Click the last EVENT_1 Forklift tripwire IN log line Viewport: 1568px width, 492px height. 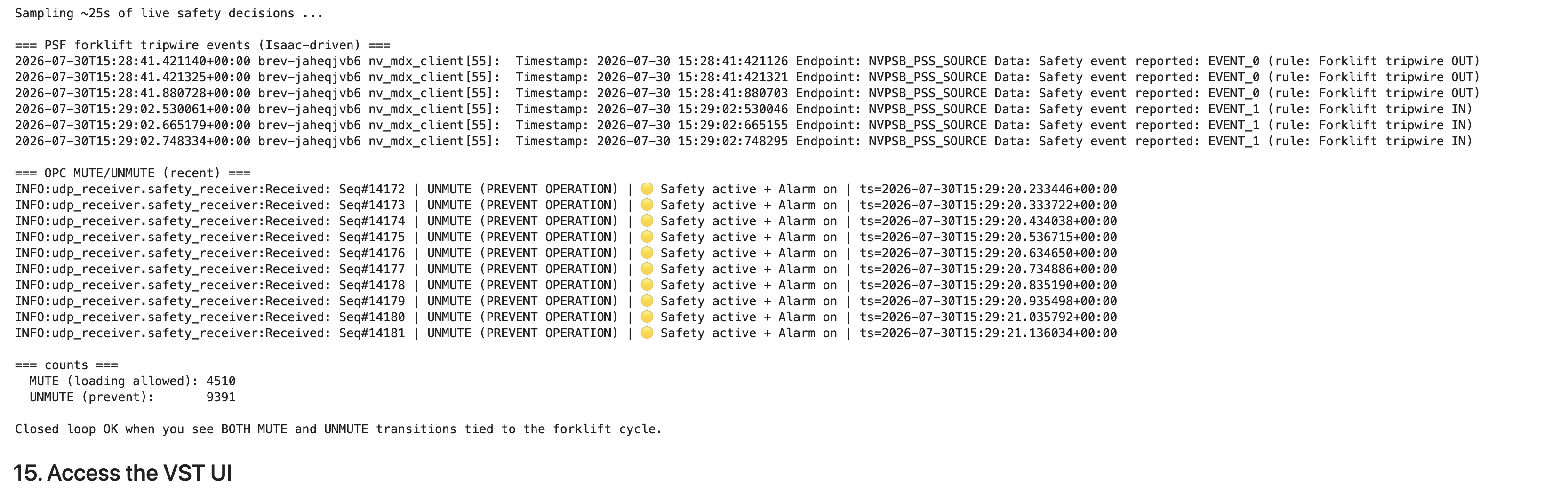(x=743, y=141)
